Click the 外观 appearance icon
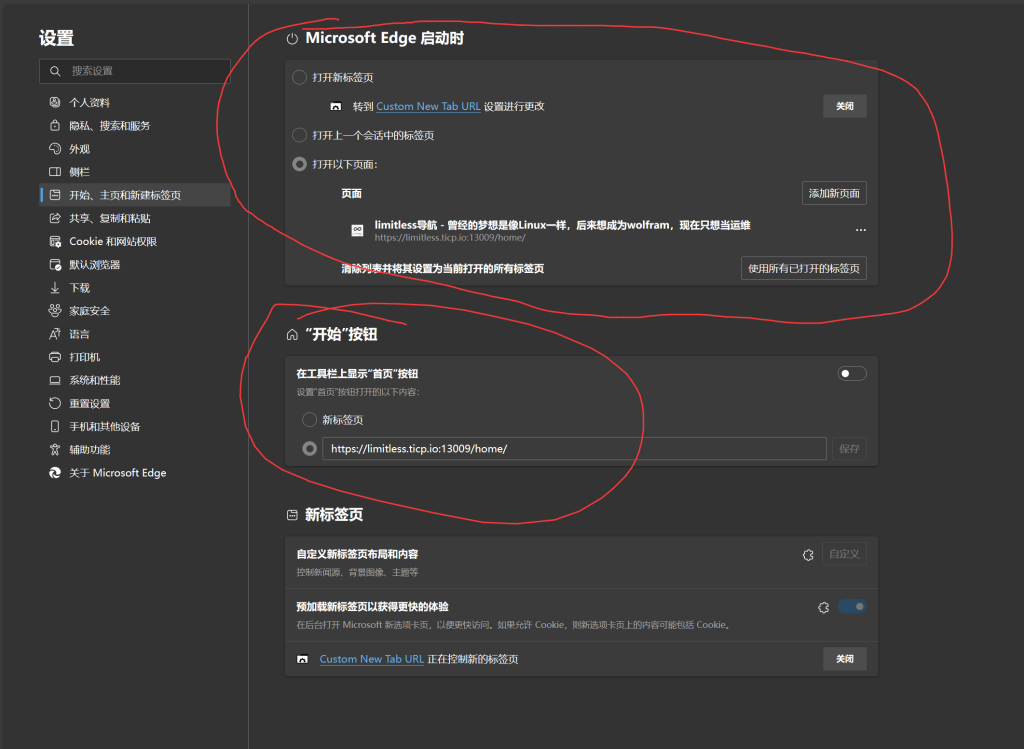The image size is (1024, 749). (55, 149)
